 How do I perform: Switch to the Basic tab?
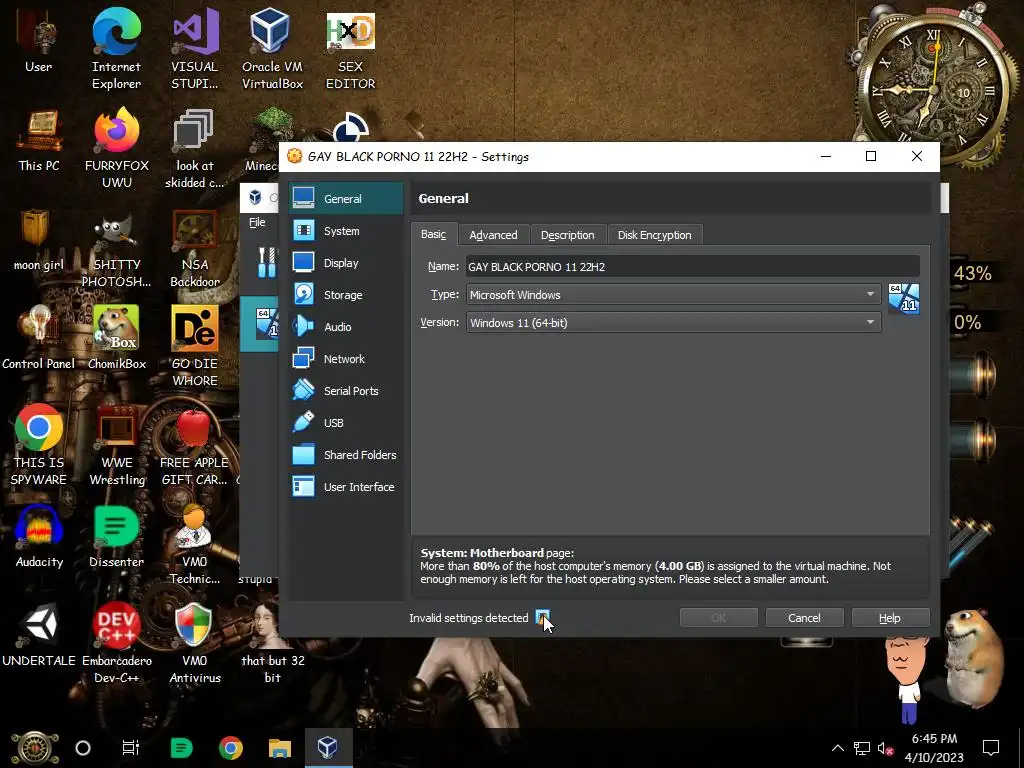tap(434, 234)
